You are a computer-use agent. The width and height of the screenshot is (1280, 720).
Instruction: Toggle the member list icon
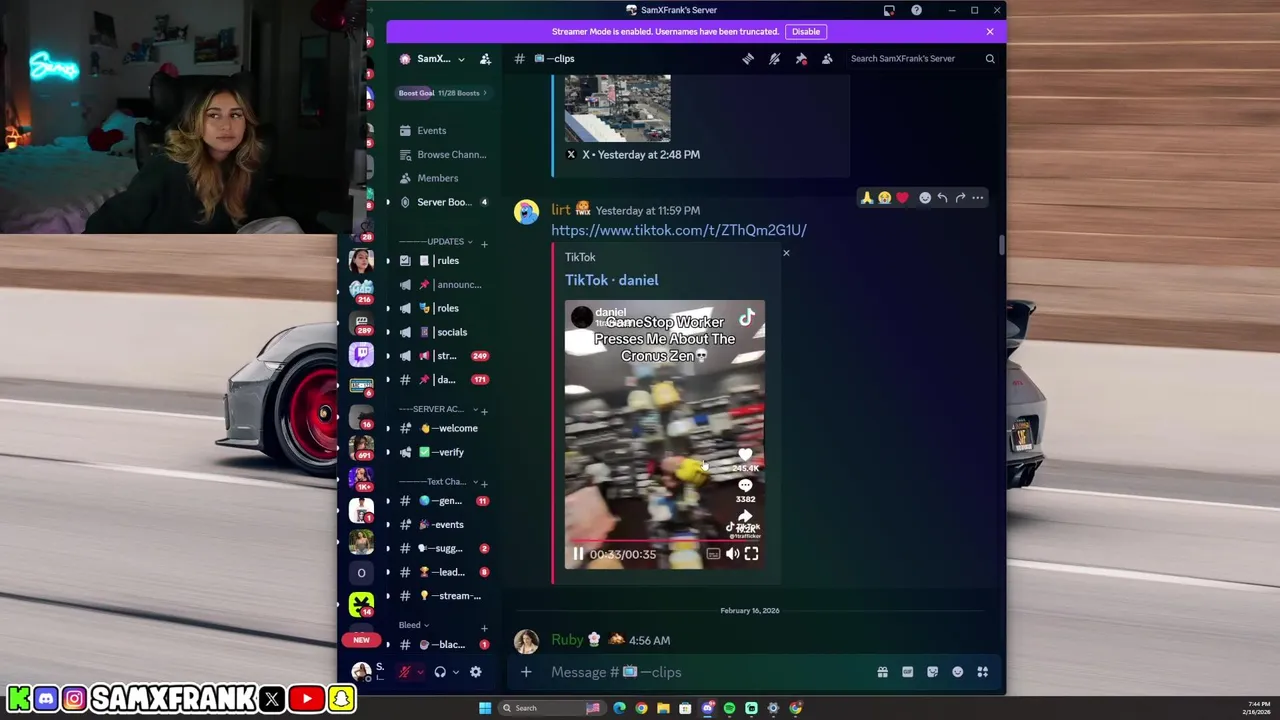click(x=827, y=59)
